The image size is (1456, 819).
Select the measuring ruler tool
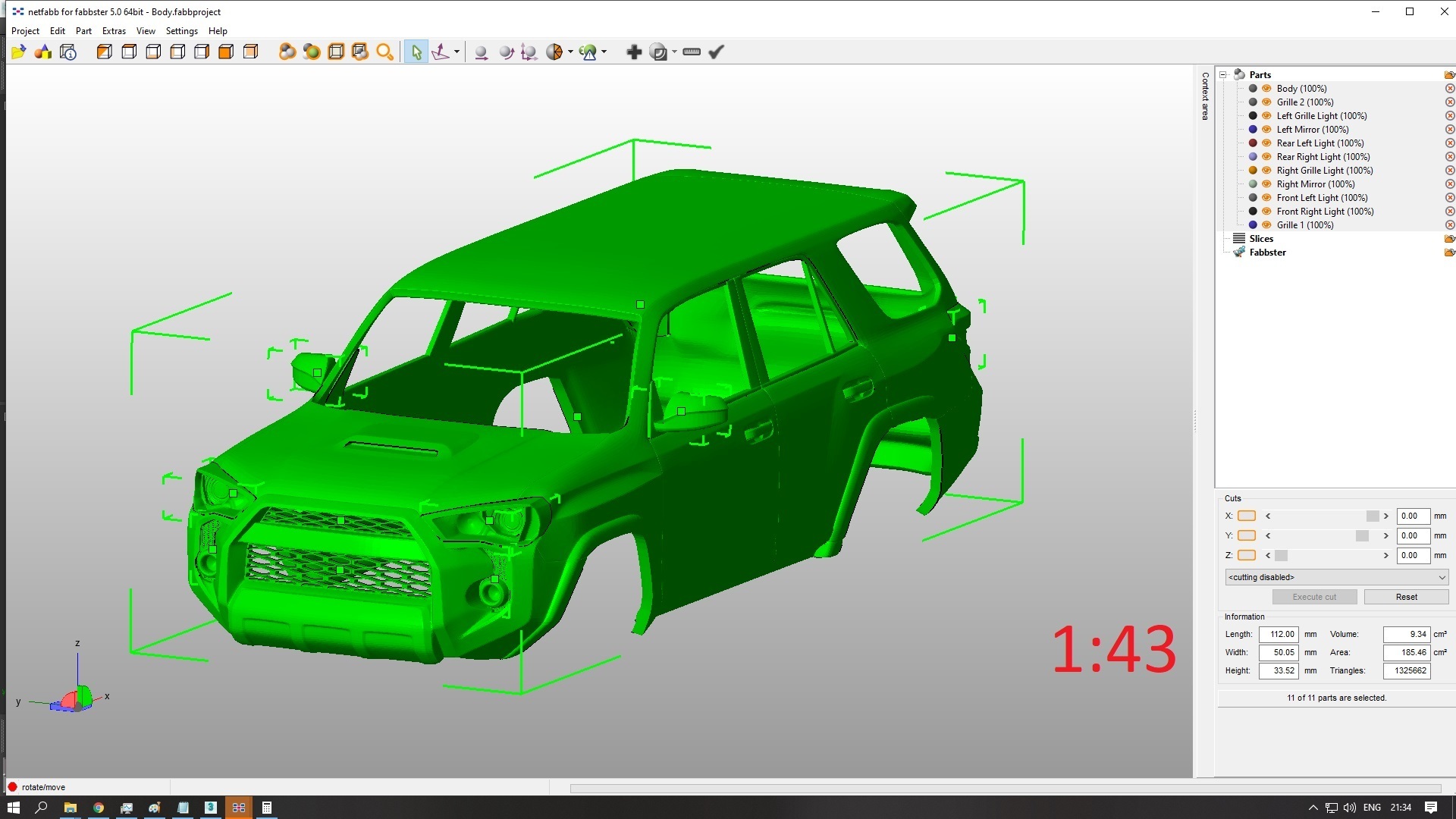692,52
